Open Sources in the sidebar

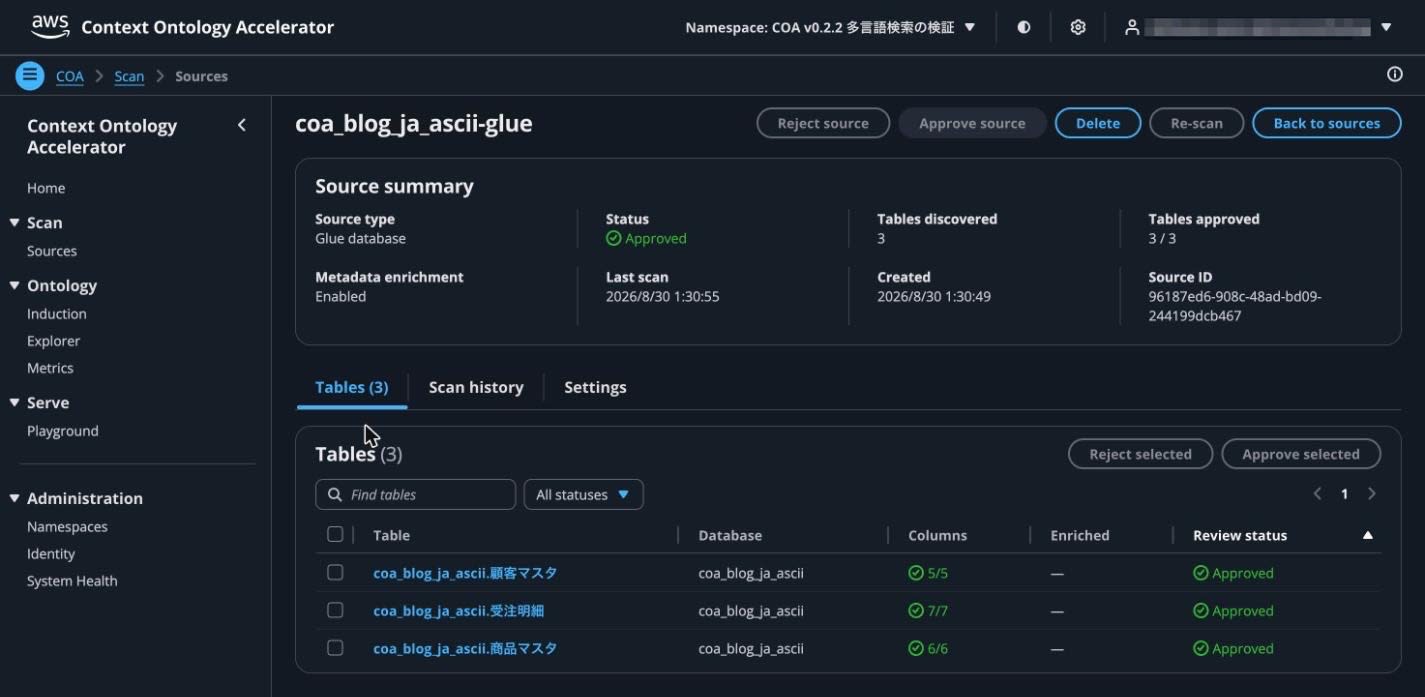click(52, 251)
